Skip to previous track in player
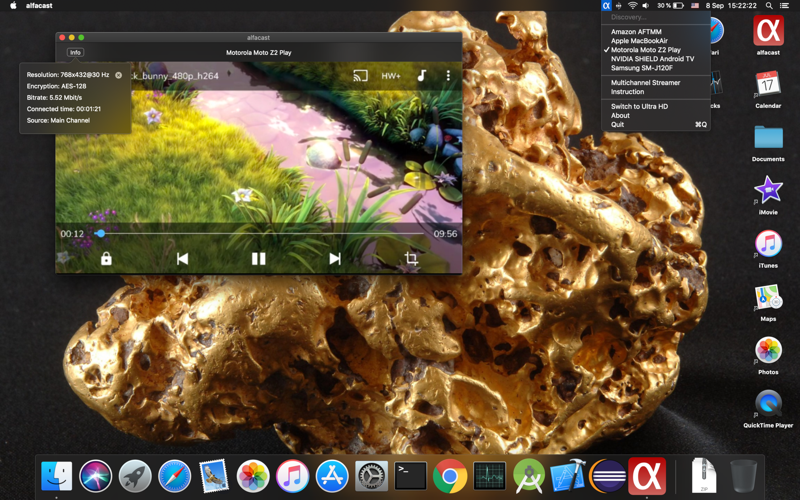The image size is (800, 500). [x=182, y=258]
